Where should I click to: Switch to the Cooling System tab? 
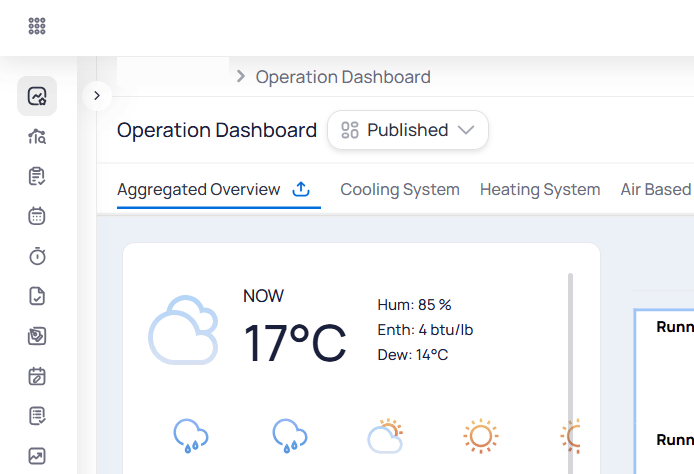400,189
